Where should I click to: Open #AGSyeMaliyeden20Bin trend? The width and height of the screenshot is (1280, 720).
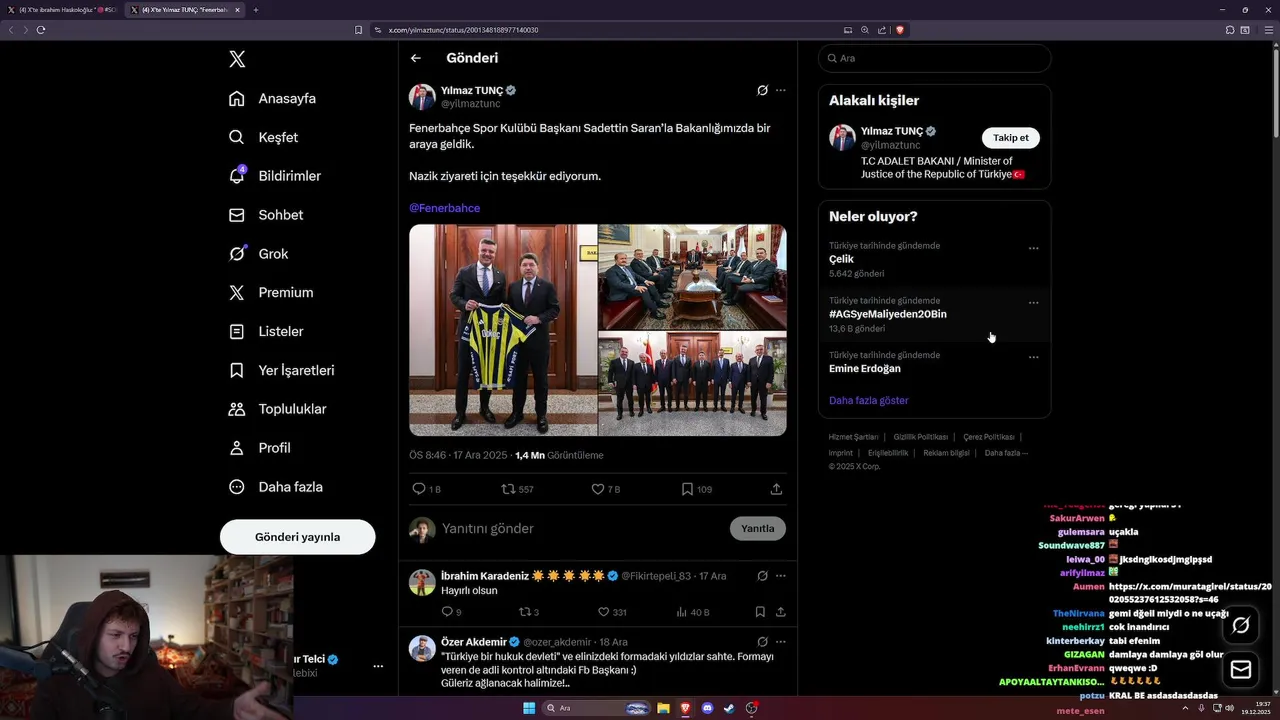[888, 314]
